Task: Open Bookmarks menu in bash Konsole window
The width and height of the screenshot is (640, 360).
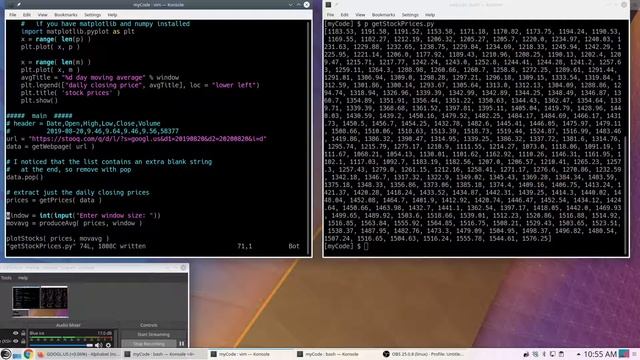Action: (383, 15)
